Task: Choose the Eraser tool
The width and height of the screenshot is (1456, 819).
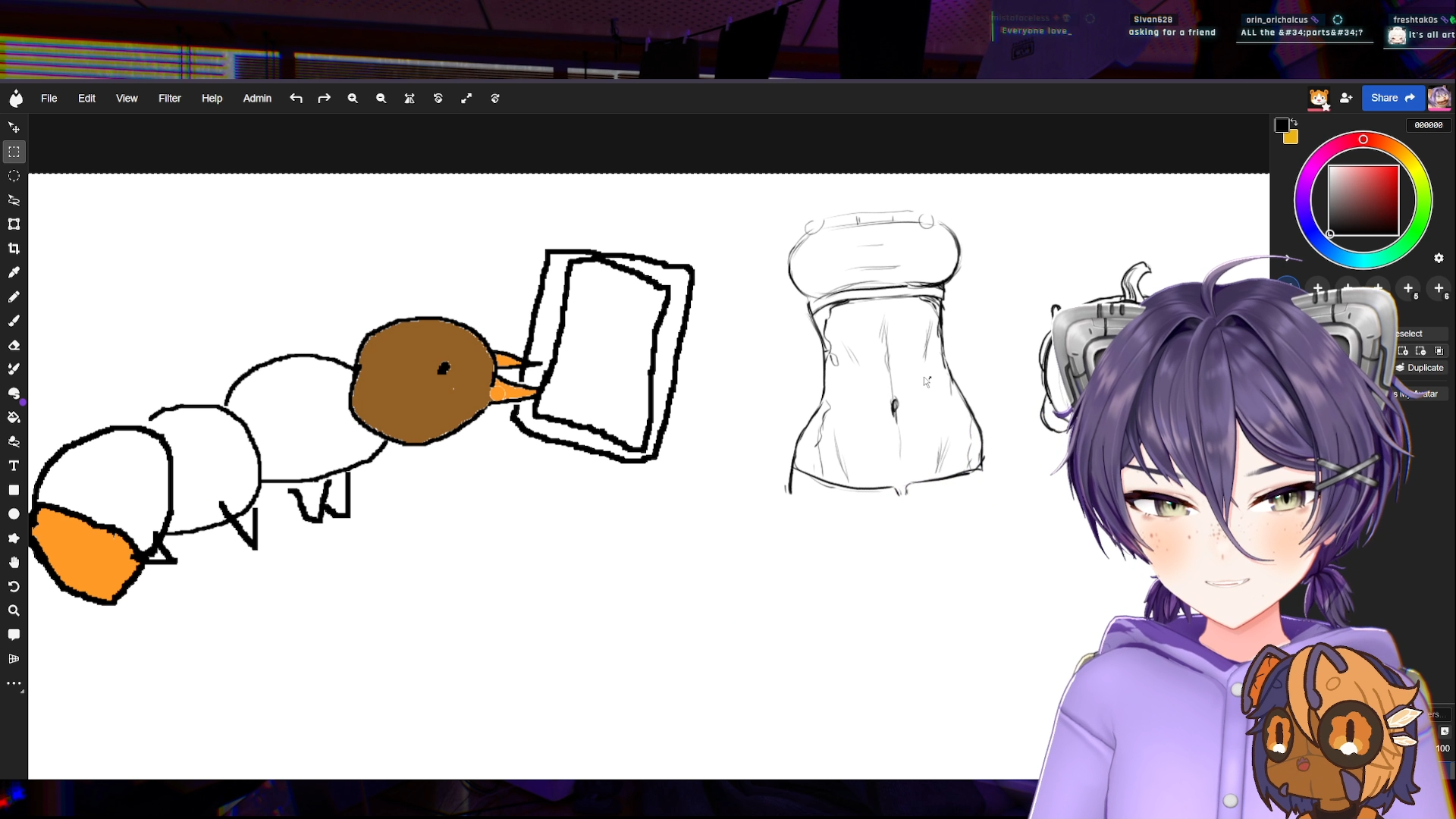Action: click(14, 345)
